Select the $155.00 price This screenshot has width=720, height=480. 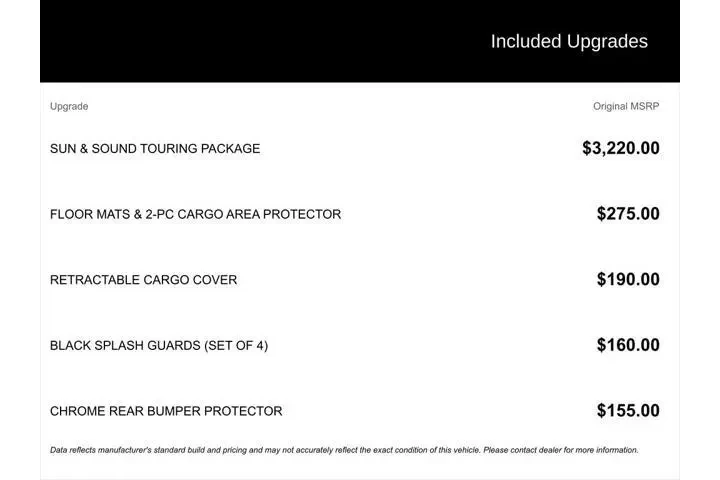pyautogui.click(x=628, y=411)
